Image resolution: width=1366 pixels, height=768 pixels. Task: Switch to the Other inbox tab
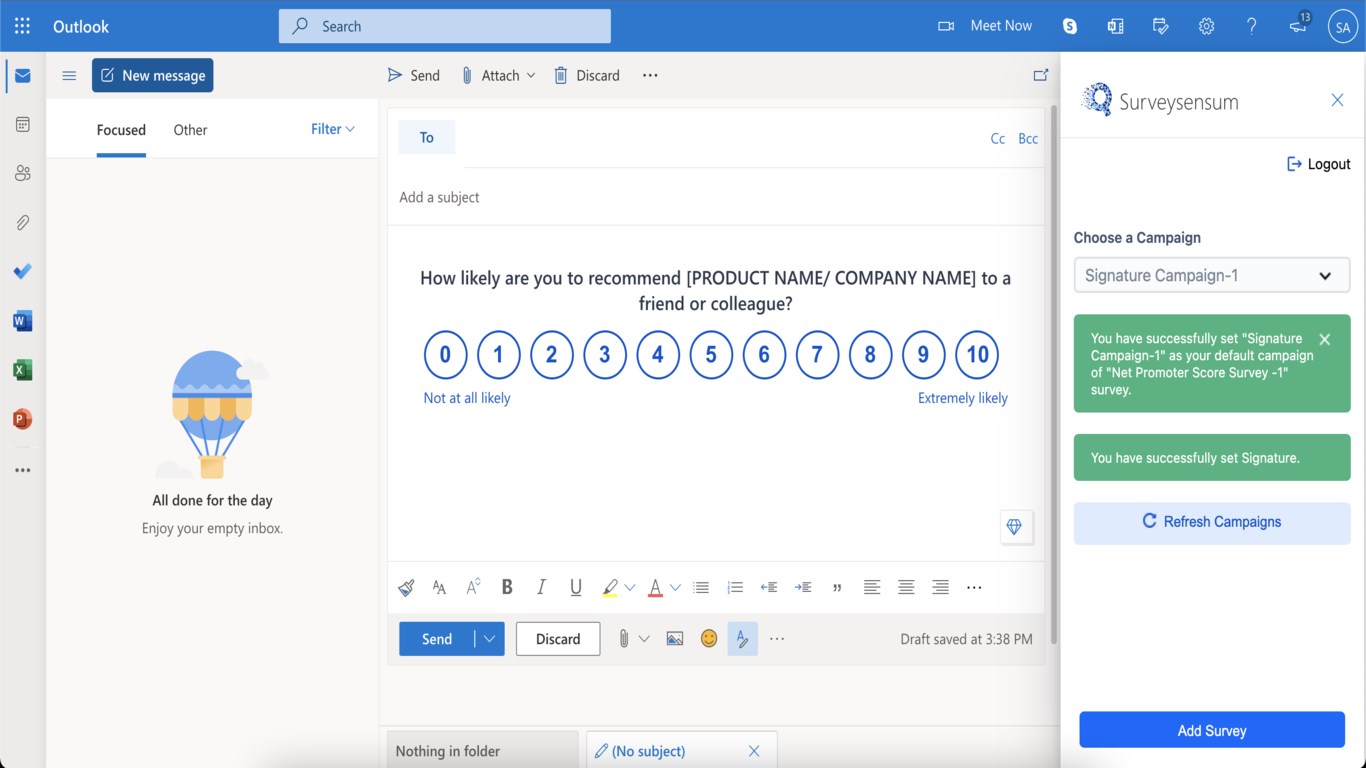coord(190,130)
